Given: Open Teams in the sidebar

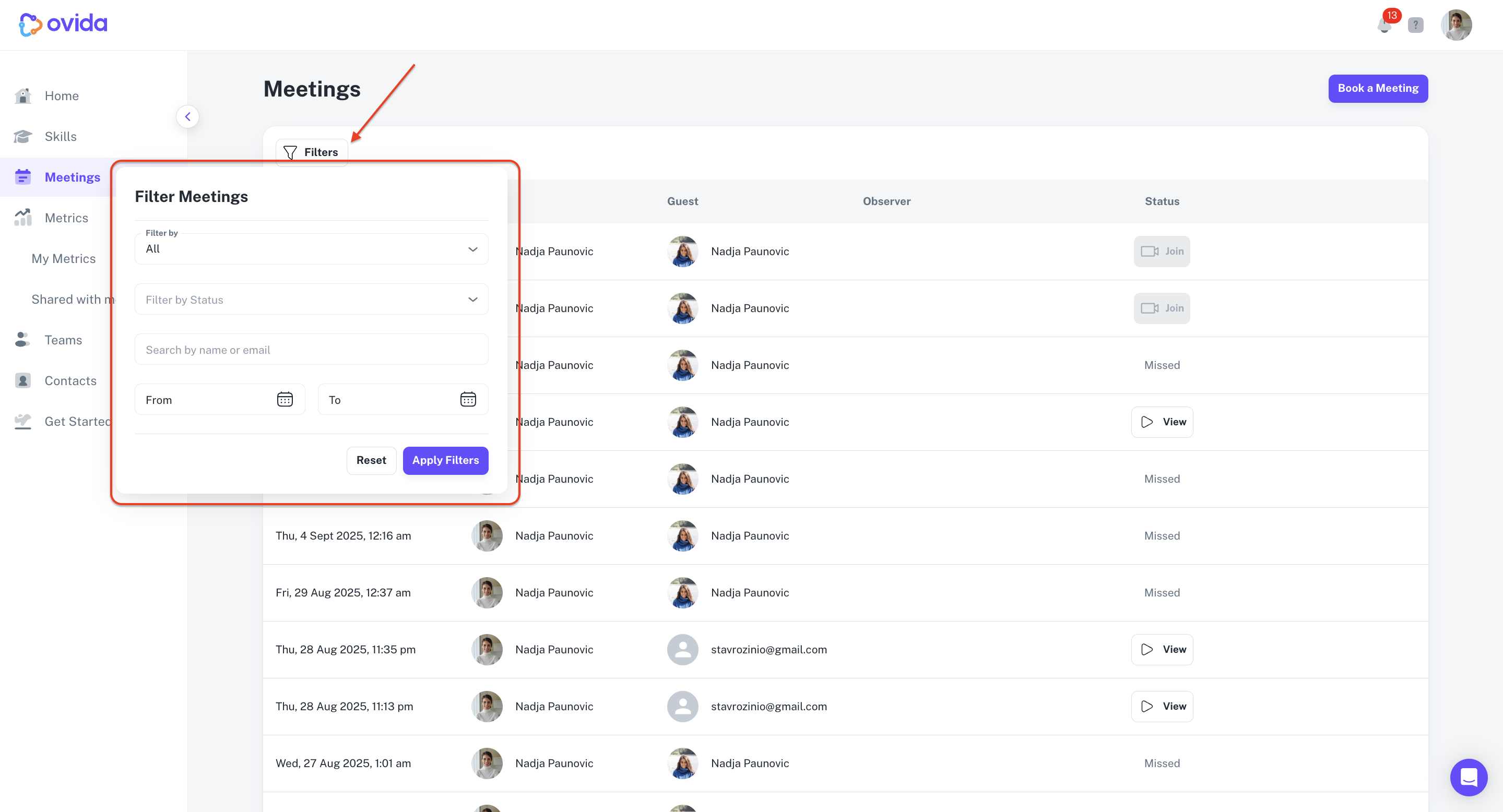Looking at the screenshot, I should coord(64,340).
